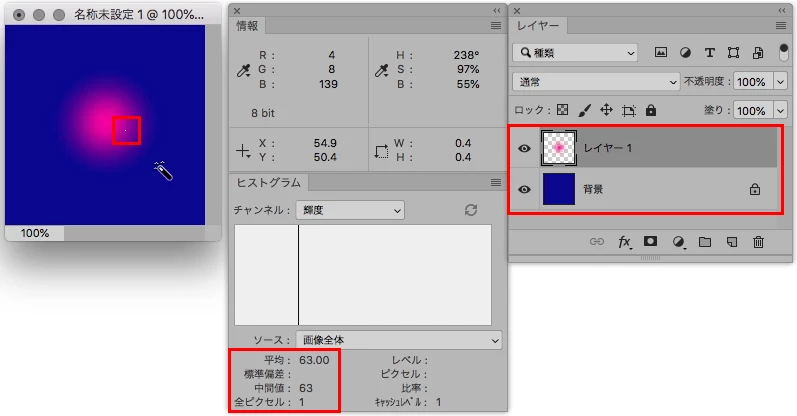This screenshot has height=416, width=797.
Task: Click the 全ピクセル 1 value
Action: click(301, 402)
